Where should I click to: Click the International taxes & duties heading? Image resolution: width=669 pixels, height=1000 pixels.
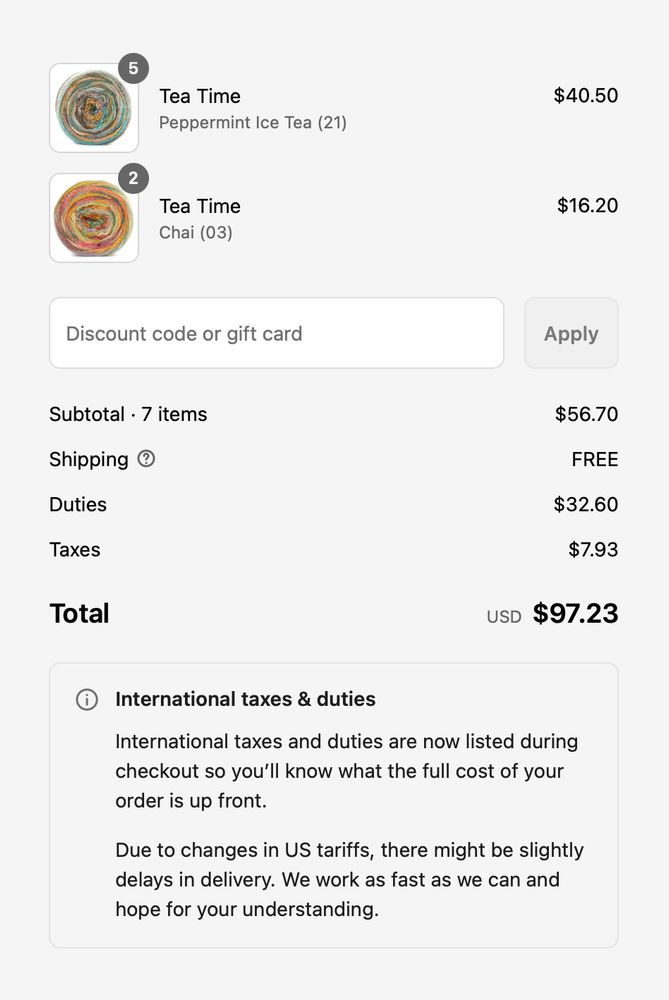pos(245,700)
